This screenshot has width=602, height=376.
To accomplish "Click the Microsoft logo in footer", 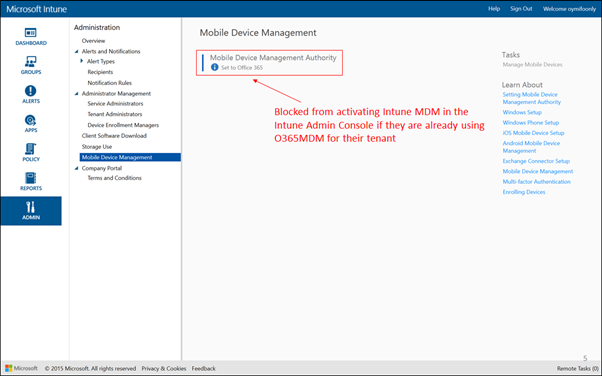I will coord(9,368).
